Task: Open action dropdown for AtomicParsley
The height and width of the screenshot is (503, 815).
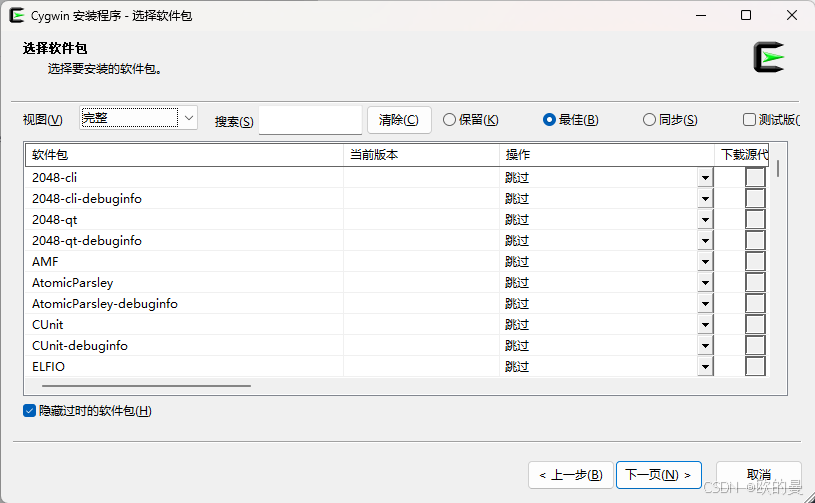Action: click(705, 283)
